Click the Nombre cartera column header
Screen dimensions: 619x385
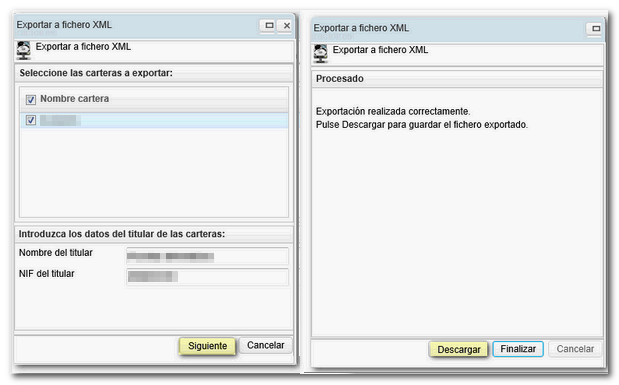[154, 99]
